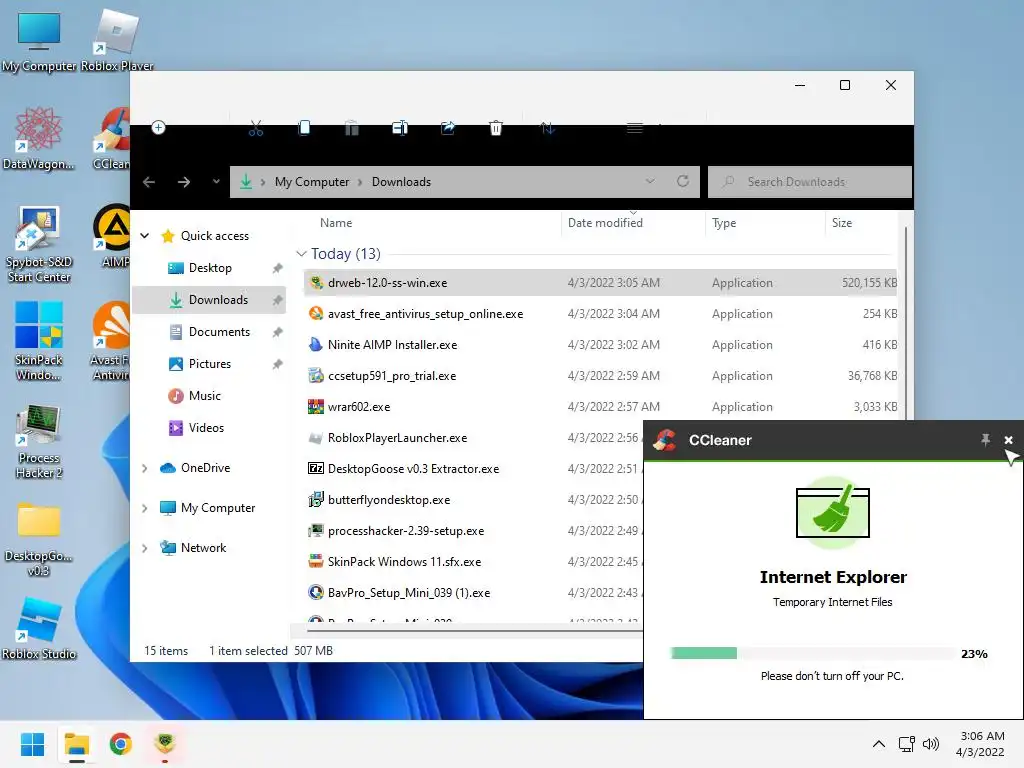Click the New item plus icon
Screen dimensions: 1024x768
158,127
